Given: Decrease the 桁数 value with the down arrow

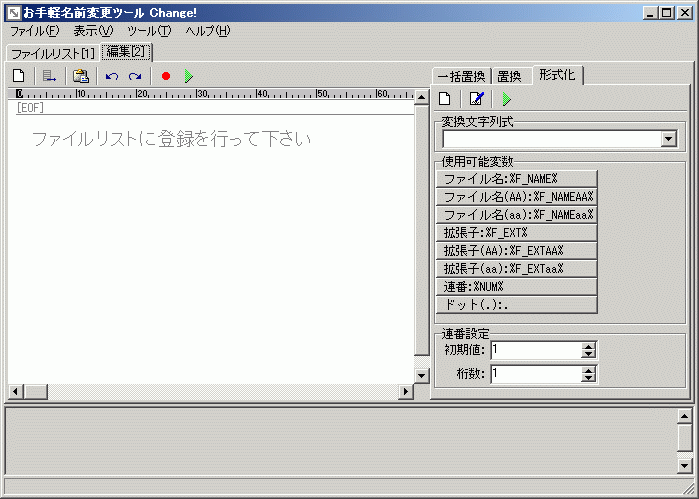Looking at the screenshot, I should tap(588, 378).
